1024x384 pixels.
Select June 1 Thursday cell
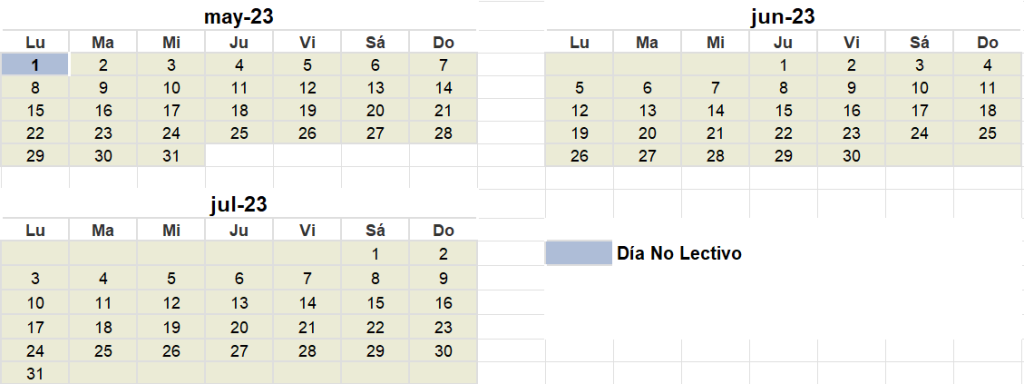[783, 65]
